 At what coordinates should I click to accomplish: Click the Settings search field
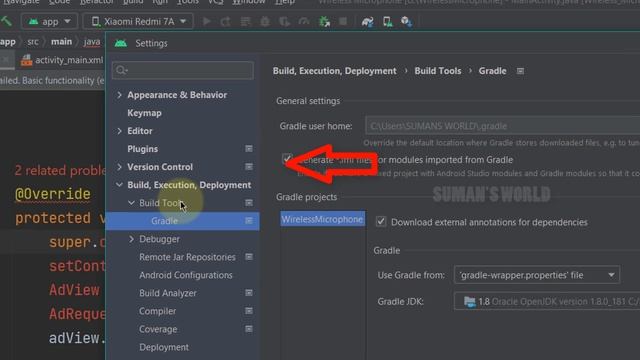click(182, 70)
